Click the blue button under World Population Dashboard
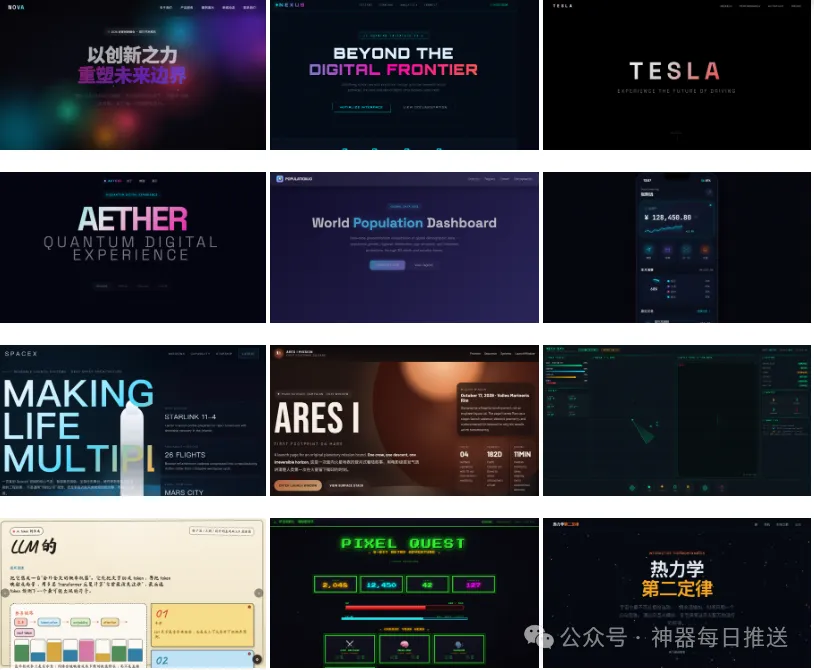This screenshot has height=670, width=814. coord(387,265)
